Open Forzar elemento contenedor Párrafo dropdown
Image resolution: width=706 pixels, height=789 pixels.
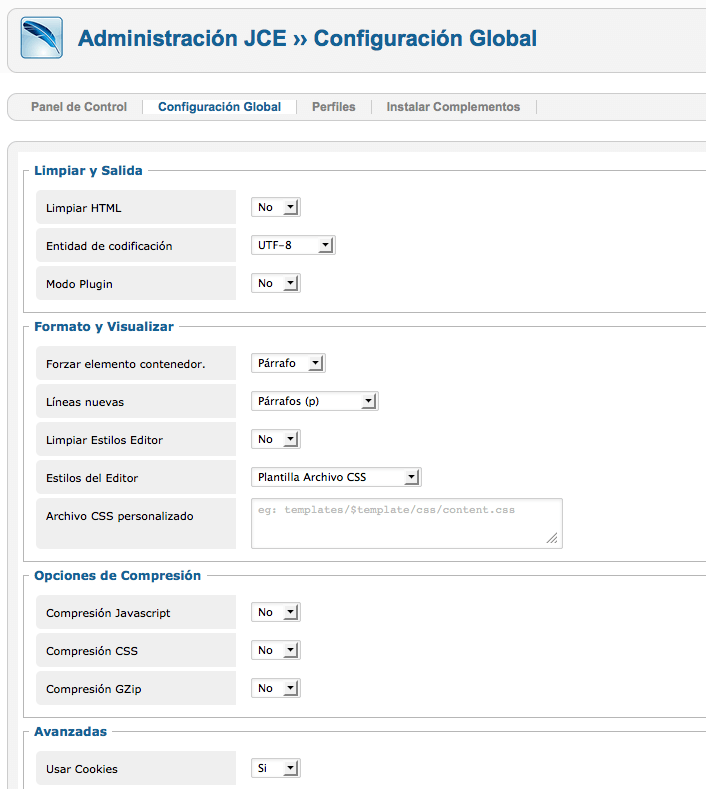click(288, 363)
